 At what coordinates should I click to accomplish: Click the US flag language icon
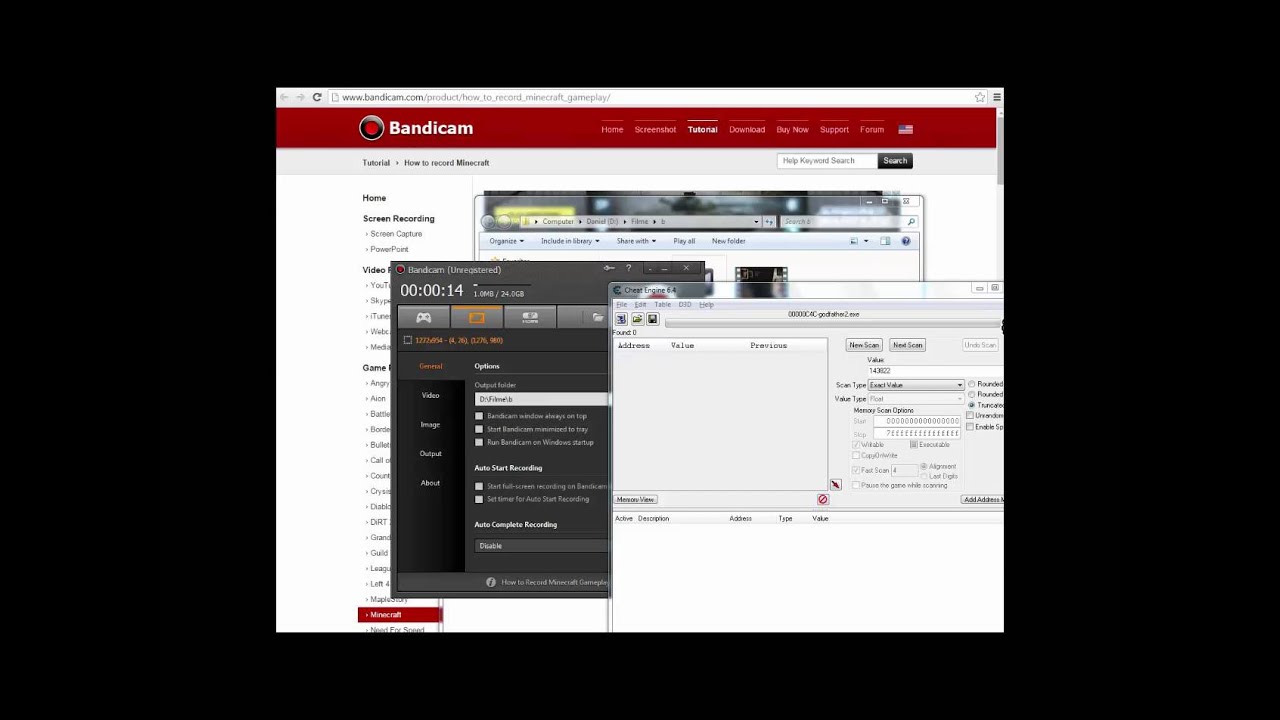point(905,129)
